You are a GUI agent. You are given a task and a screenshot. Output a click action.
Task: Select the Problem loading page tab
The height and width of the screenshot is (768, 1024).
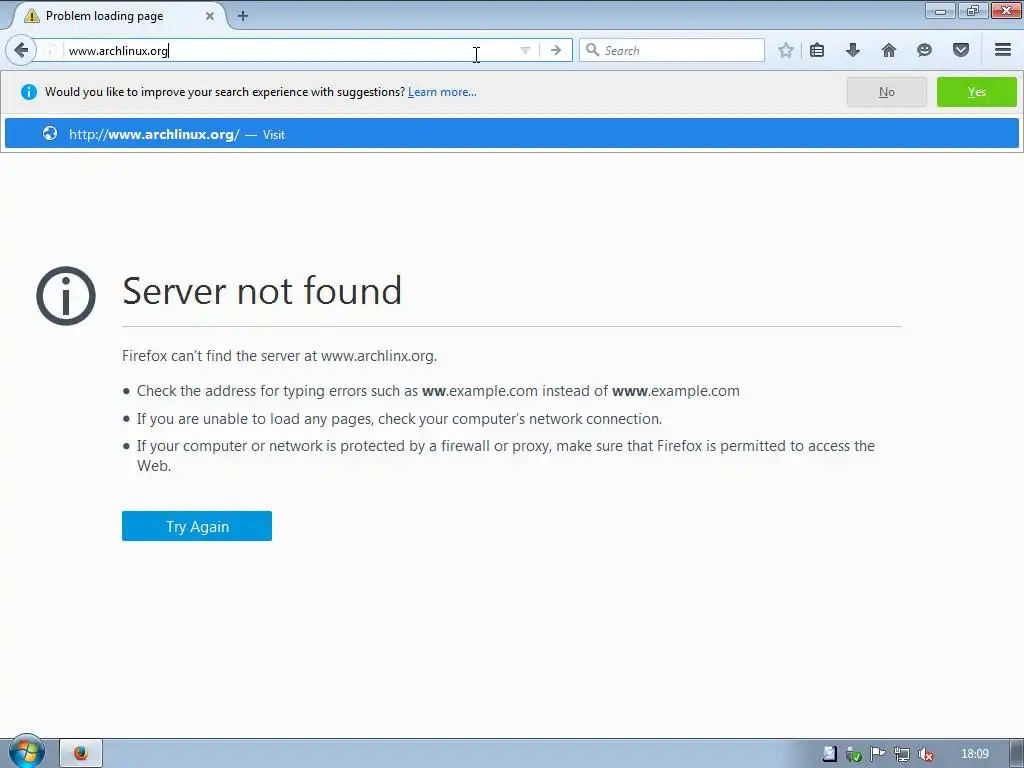[118, 16]
